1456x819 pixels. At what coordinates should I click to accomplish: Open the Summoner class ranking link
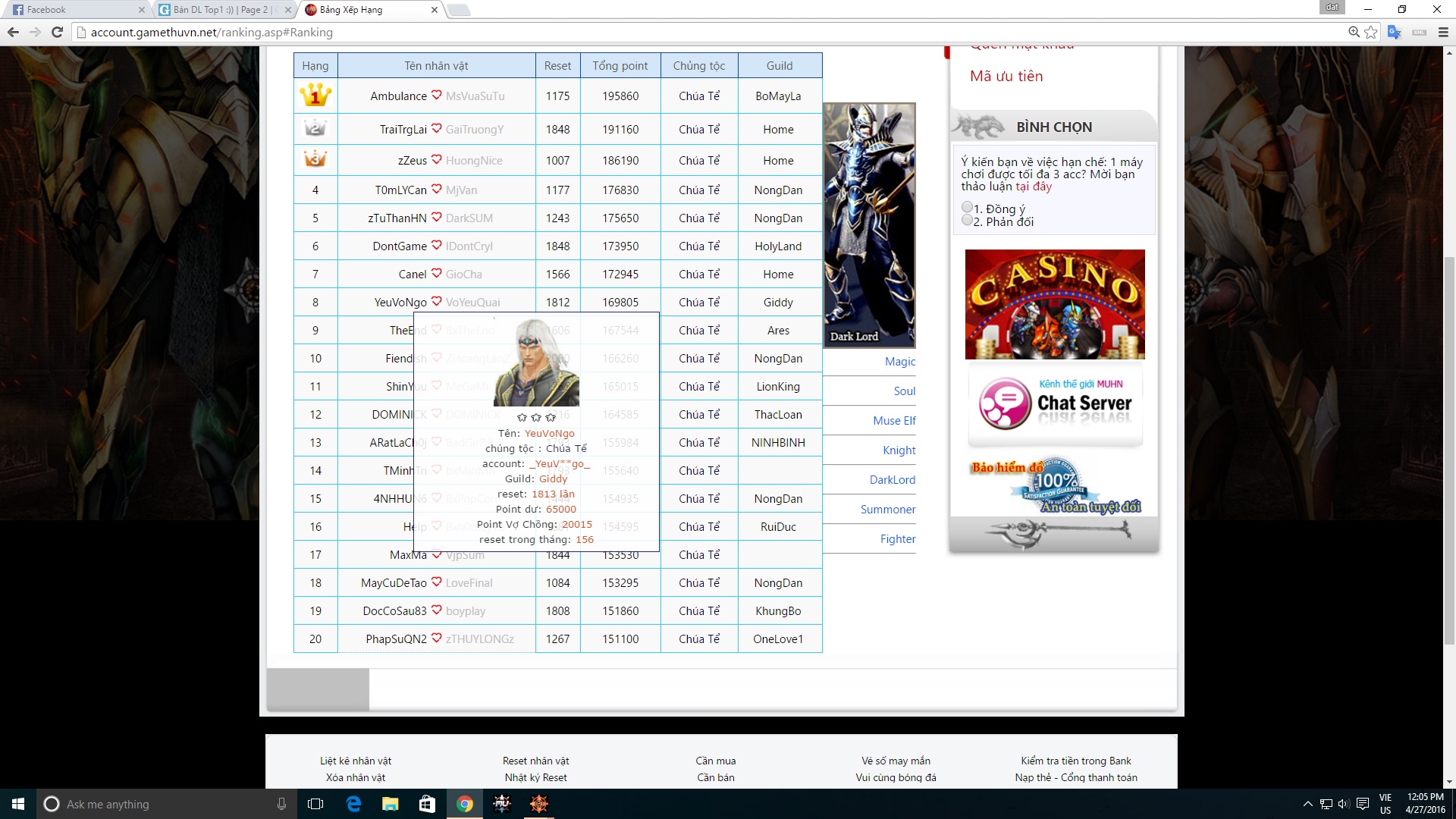coord(887,510)
